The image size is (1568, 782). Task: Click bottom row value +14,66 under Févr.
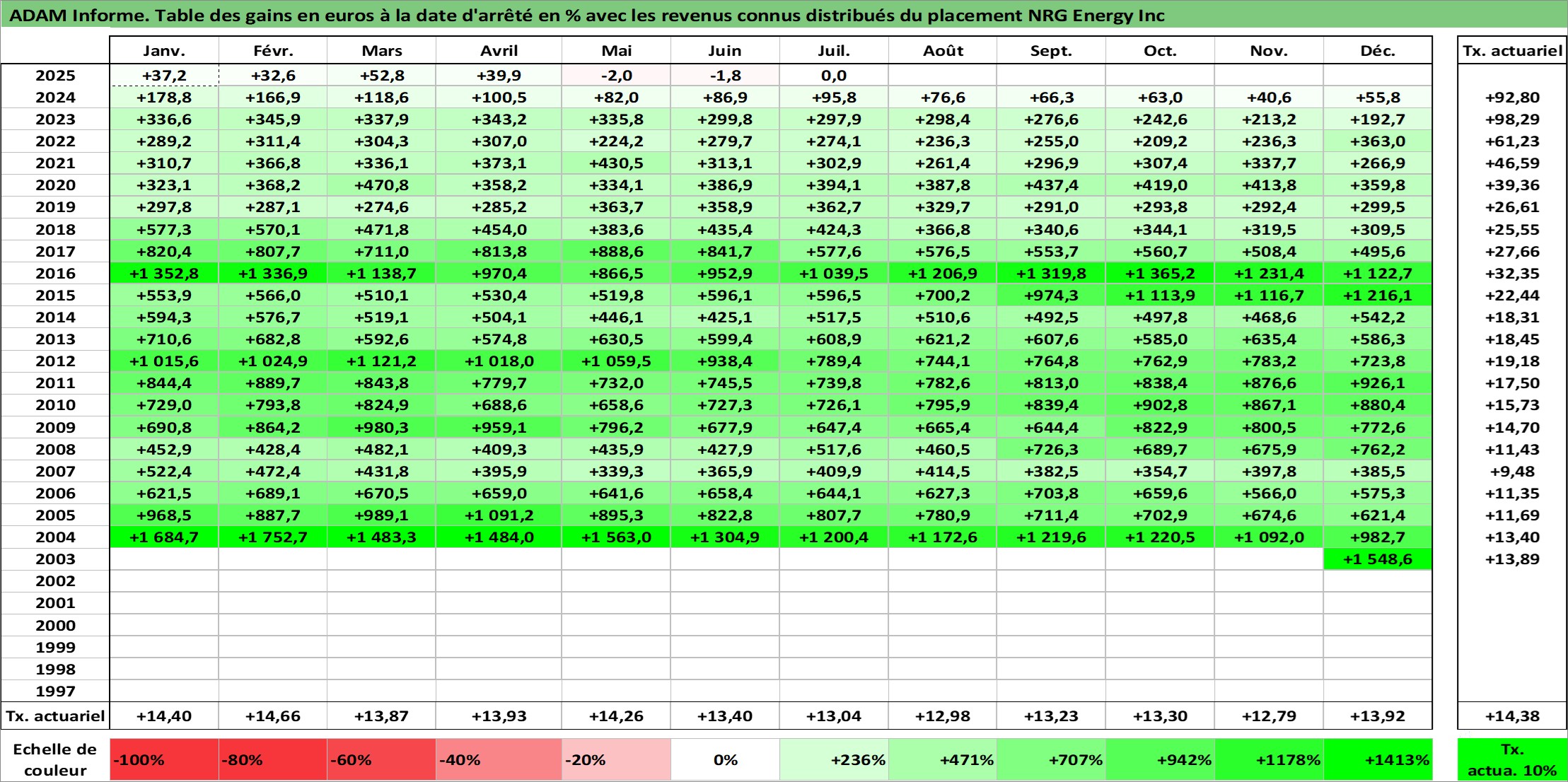pyautogui.click(x=273, y=716)
